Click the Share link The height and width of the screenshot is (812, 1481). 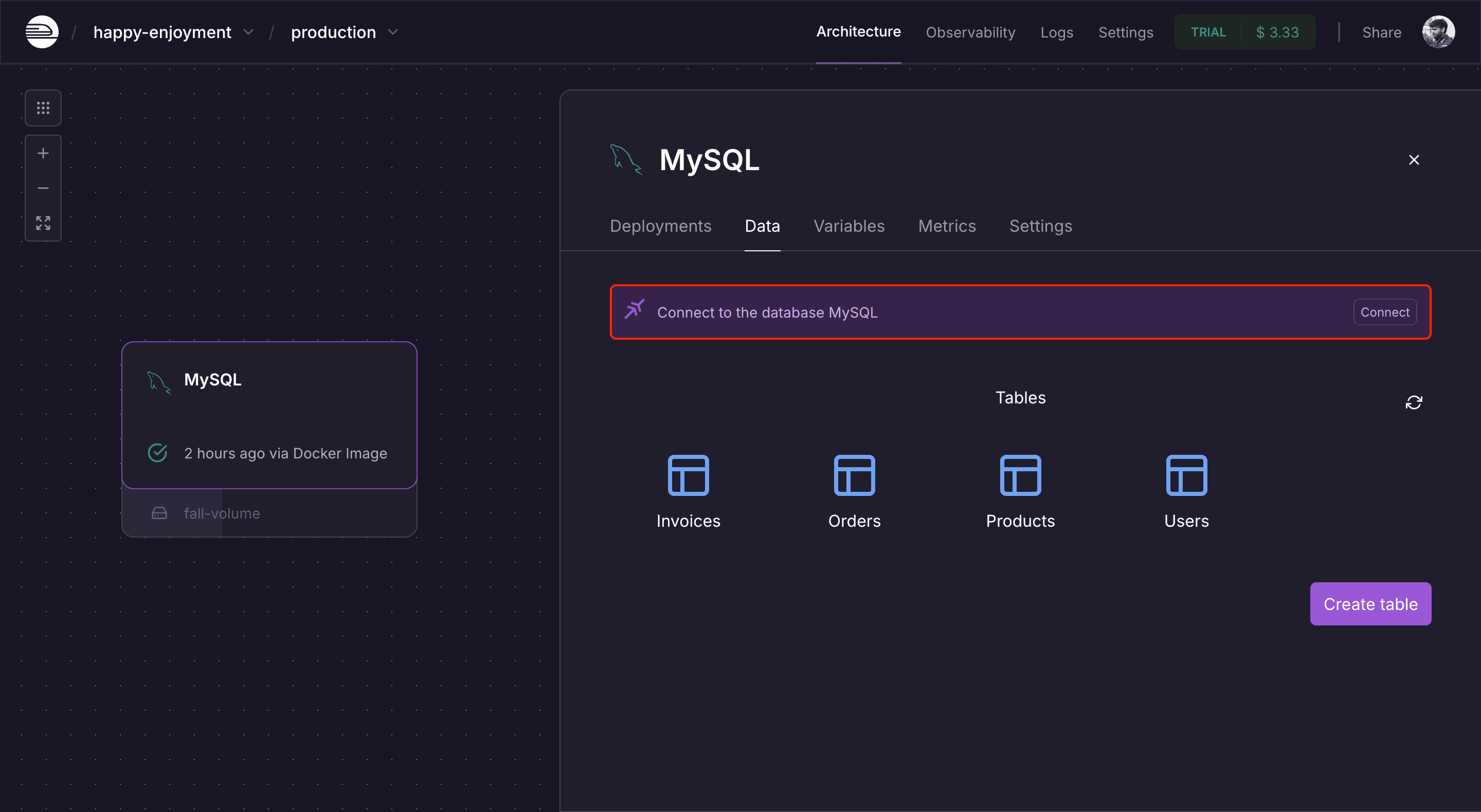(1382, 32)
